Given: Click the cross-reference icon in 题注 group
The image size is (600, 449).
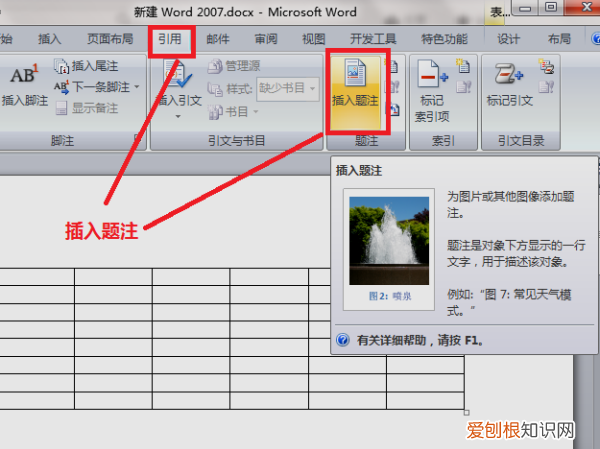Looking at the screenshot, I should (394, 110).
